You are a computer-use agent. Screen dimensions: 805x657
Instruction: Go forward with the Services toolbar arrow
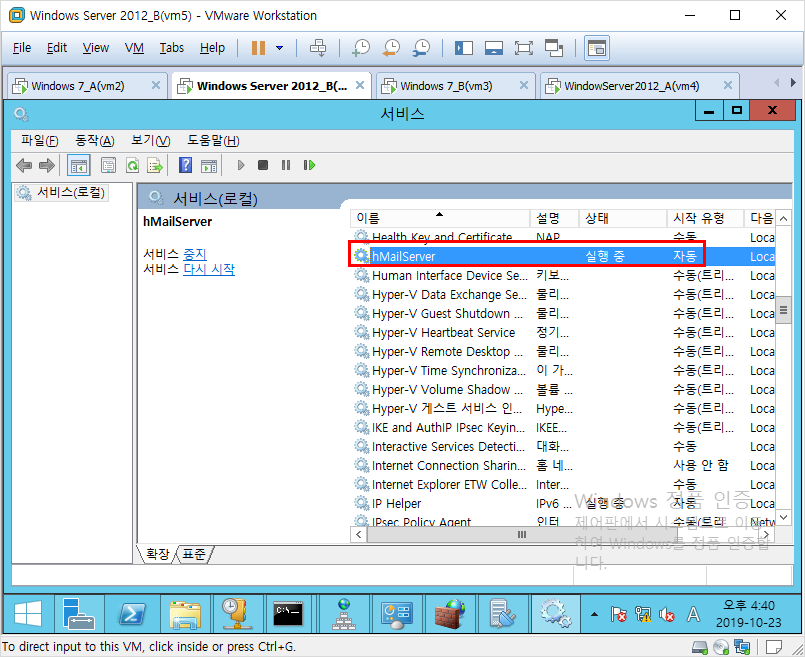coord(47,165)
